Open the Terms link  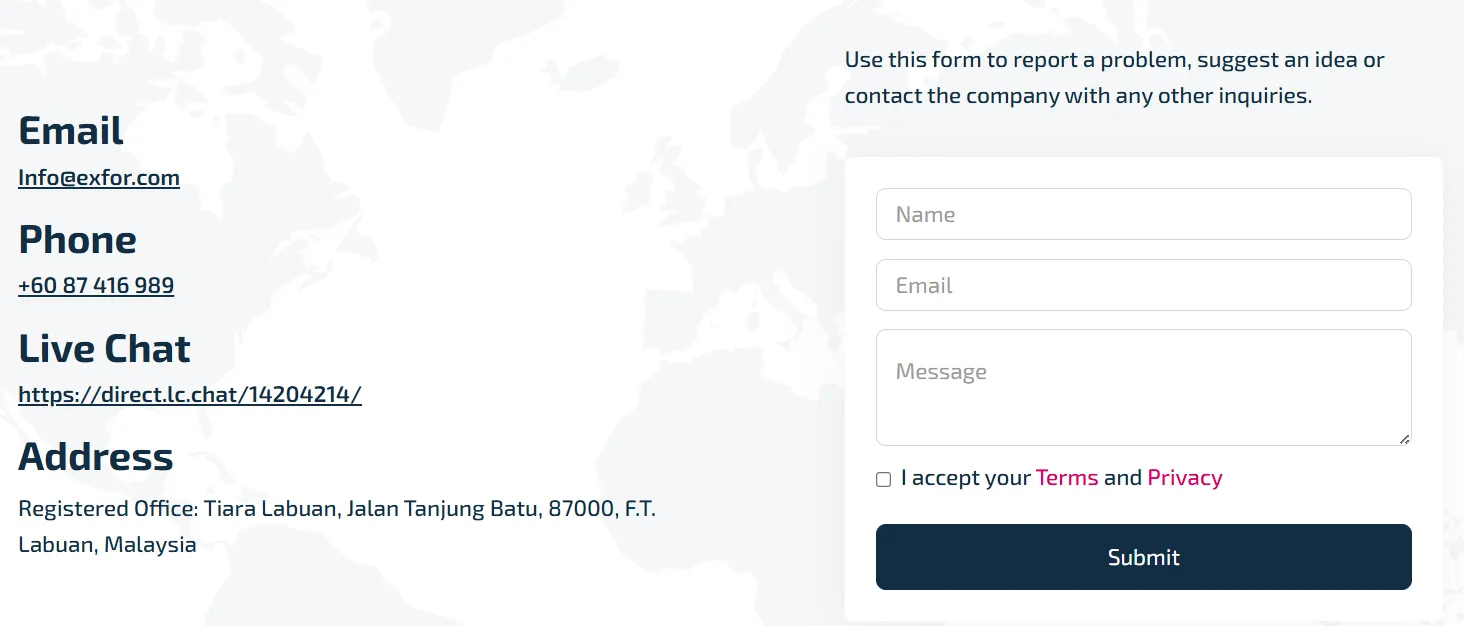tap(1067, 478)
